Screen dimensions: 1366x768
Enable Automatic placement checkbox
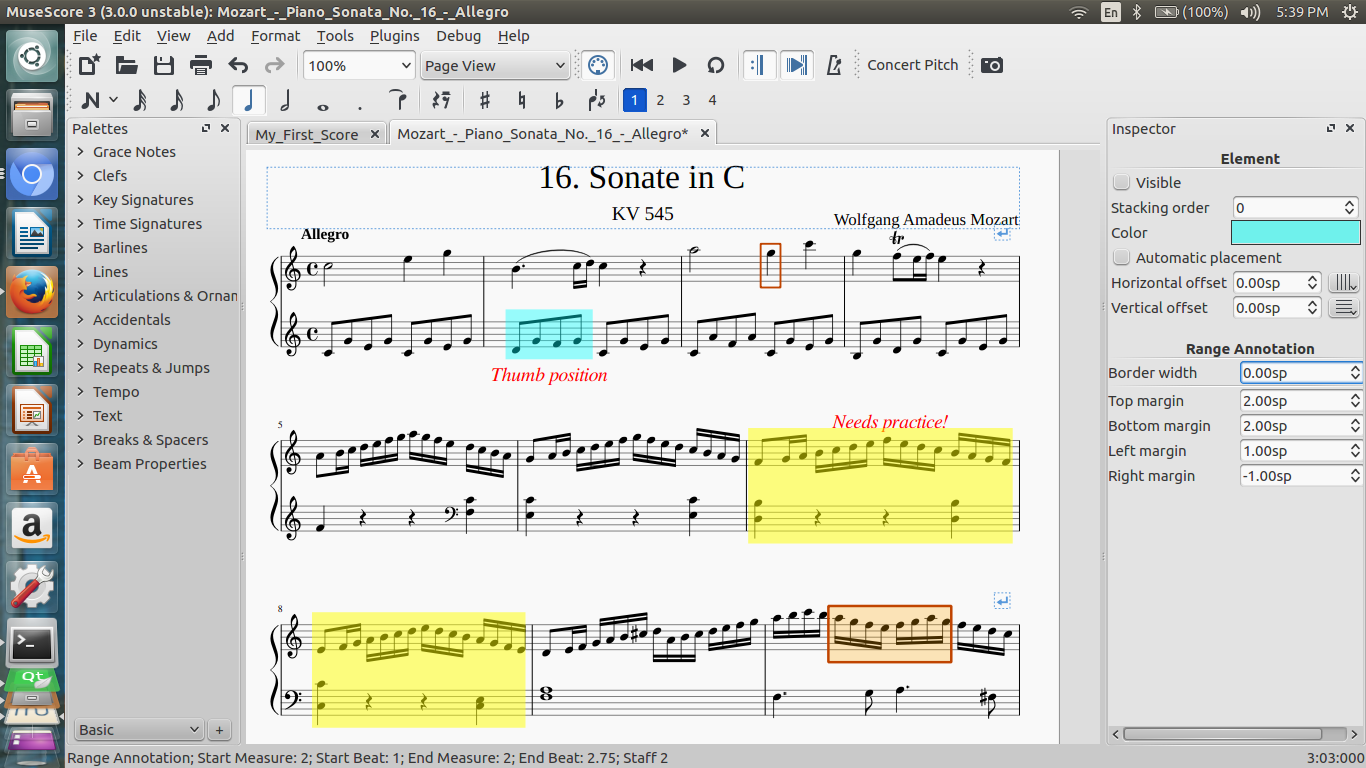[x=1122, y=258]
